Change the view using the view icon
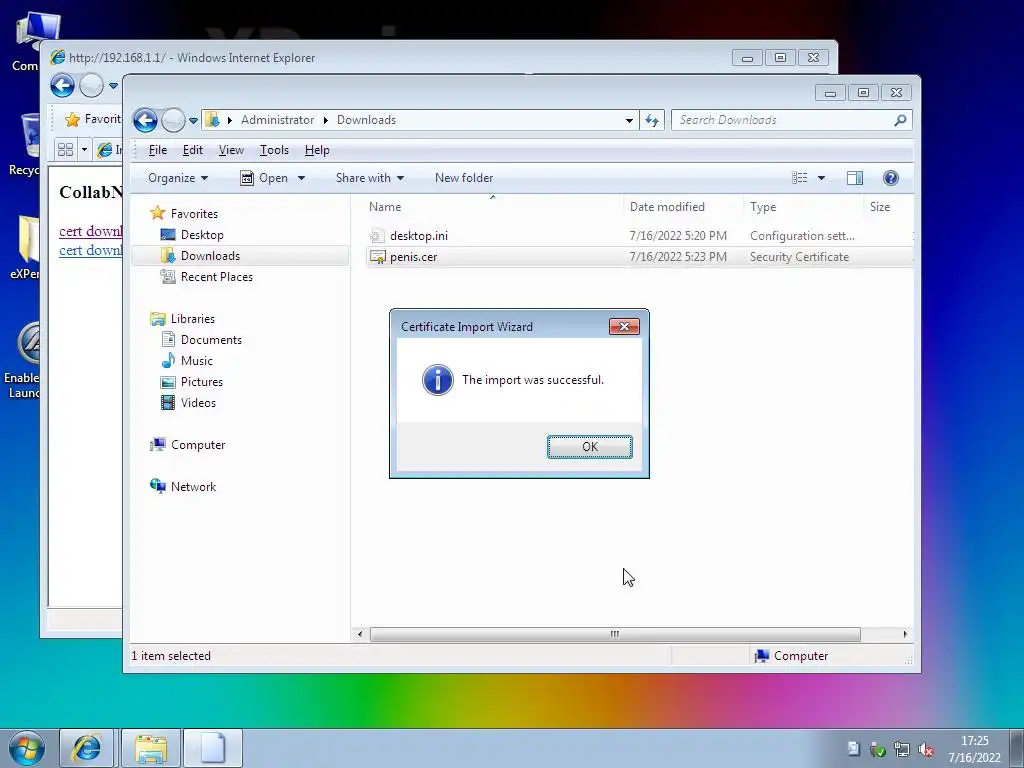The image size is (1024, 768). tap(799, 178)
